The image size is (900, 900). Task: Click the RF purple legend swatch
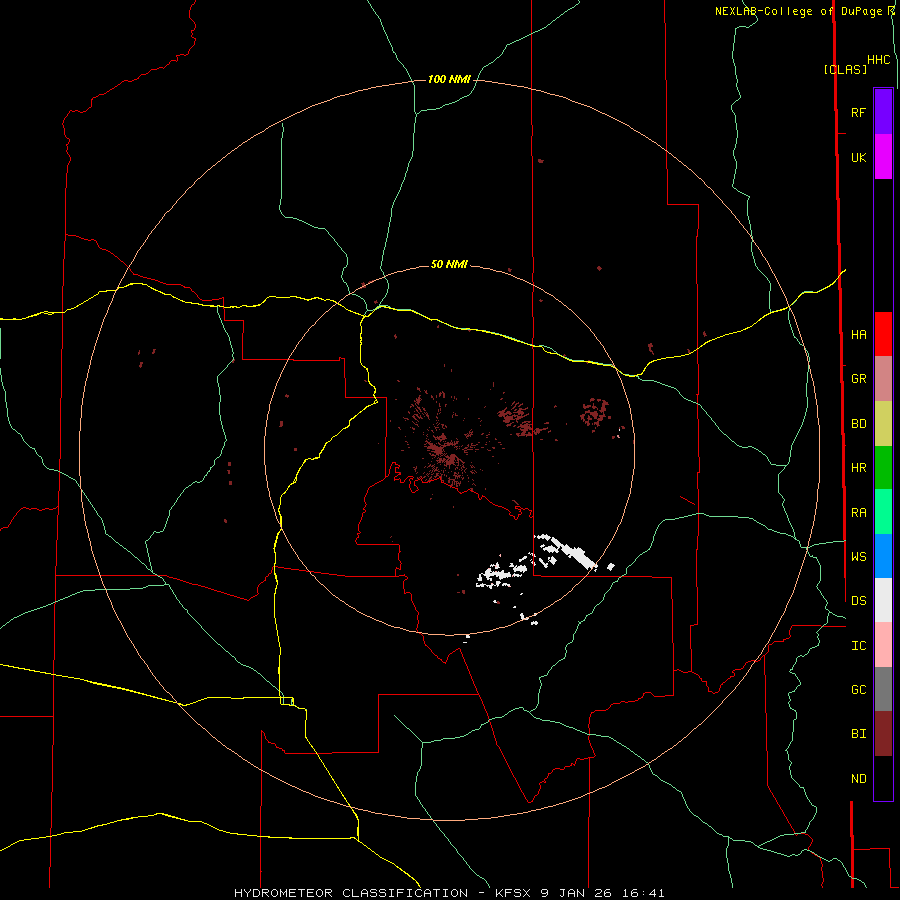[883, 112]
